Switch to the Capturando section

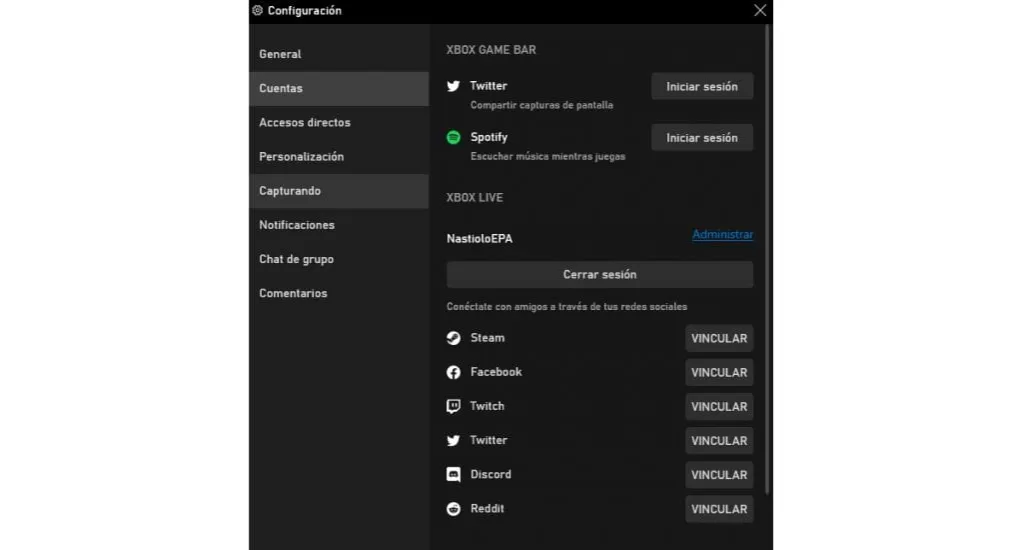(x=339, y=191)
